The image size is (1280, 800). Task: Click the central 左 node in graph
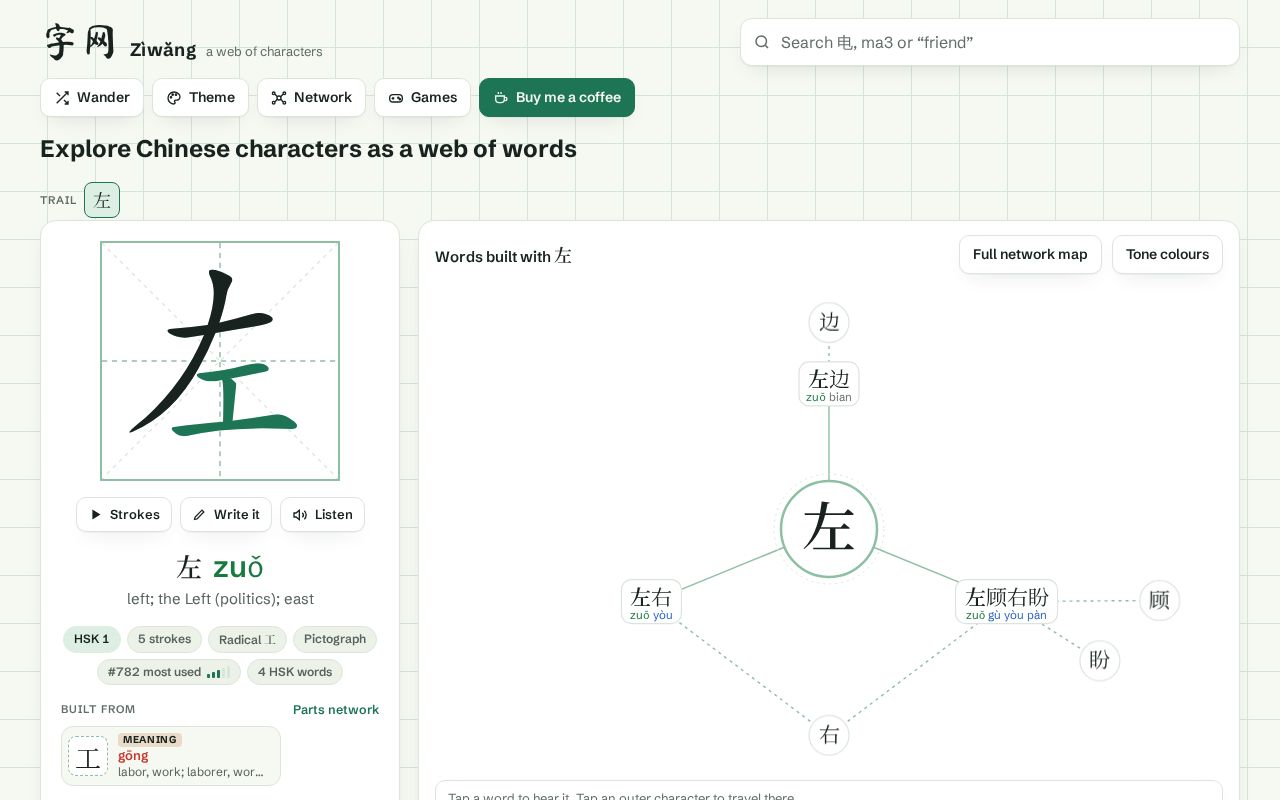coord(829,529)
